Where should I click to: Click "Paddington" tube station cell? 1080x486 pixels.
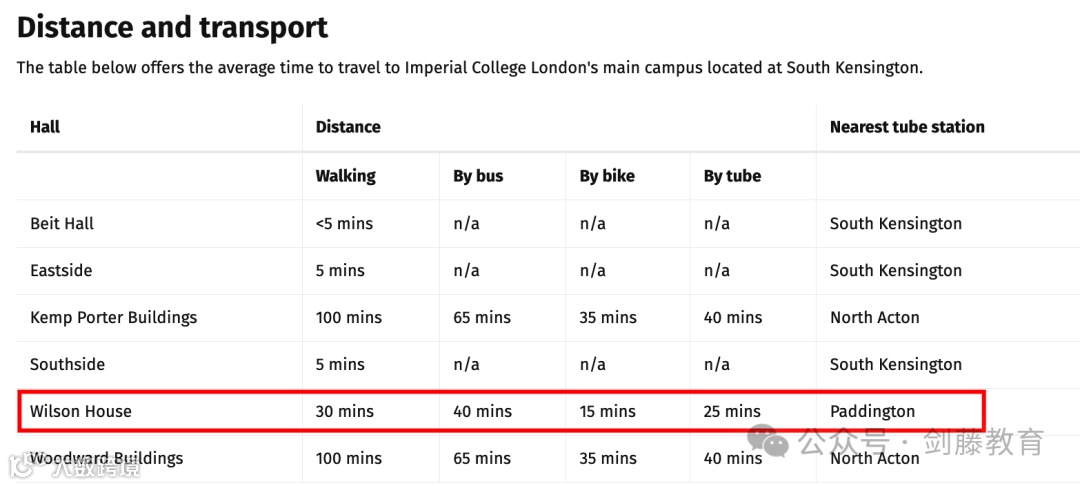872,411
